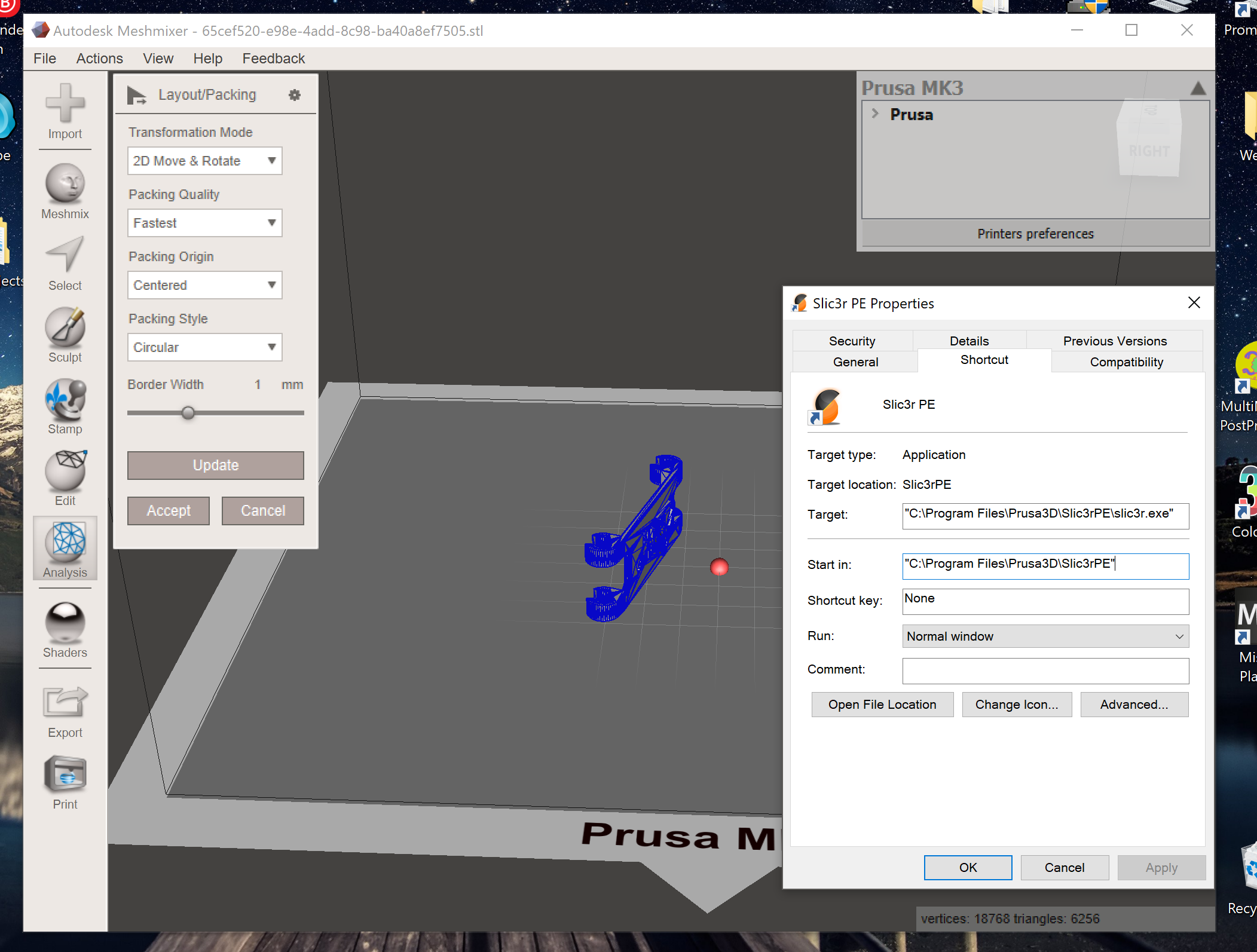The width and height of the screenshot is (1257, 952).
Task: Open the Actions menu
Action: (x=99, y=58)
